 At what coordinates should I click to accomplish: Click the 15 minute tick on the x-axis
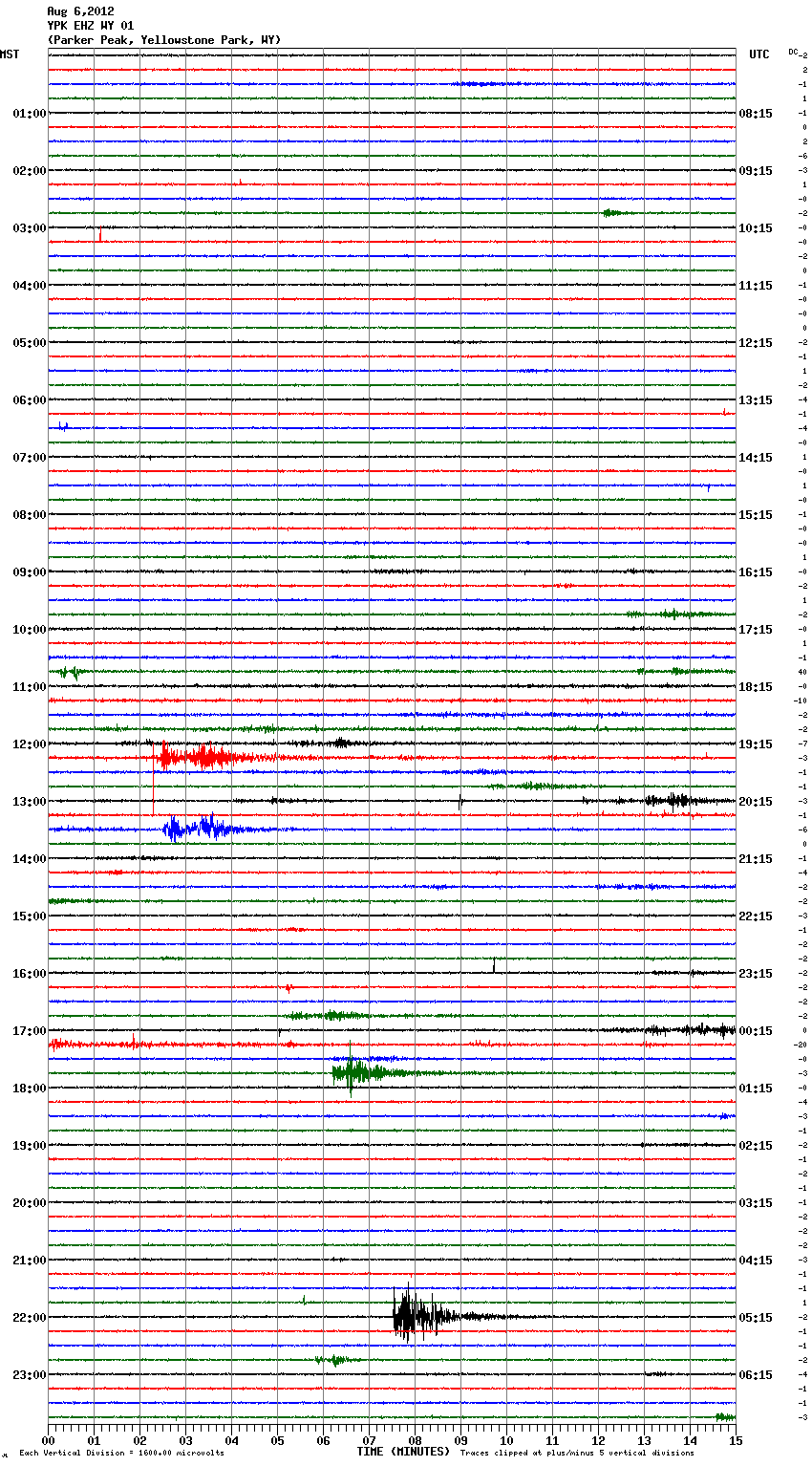pyautogui.click(x=736, y=1440)
